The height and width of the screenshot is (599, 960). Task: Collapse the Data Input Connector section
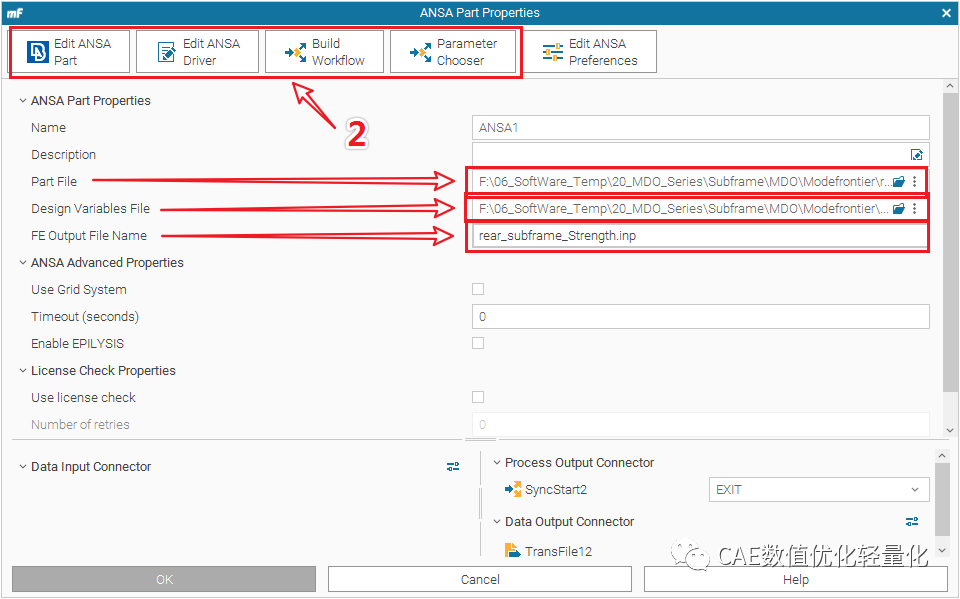click(x=23, y=467)
